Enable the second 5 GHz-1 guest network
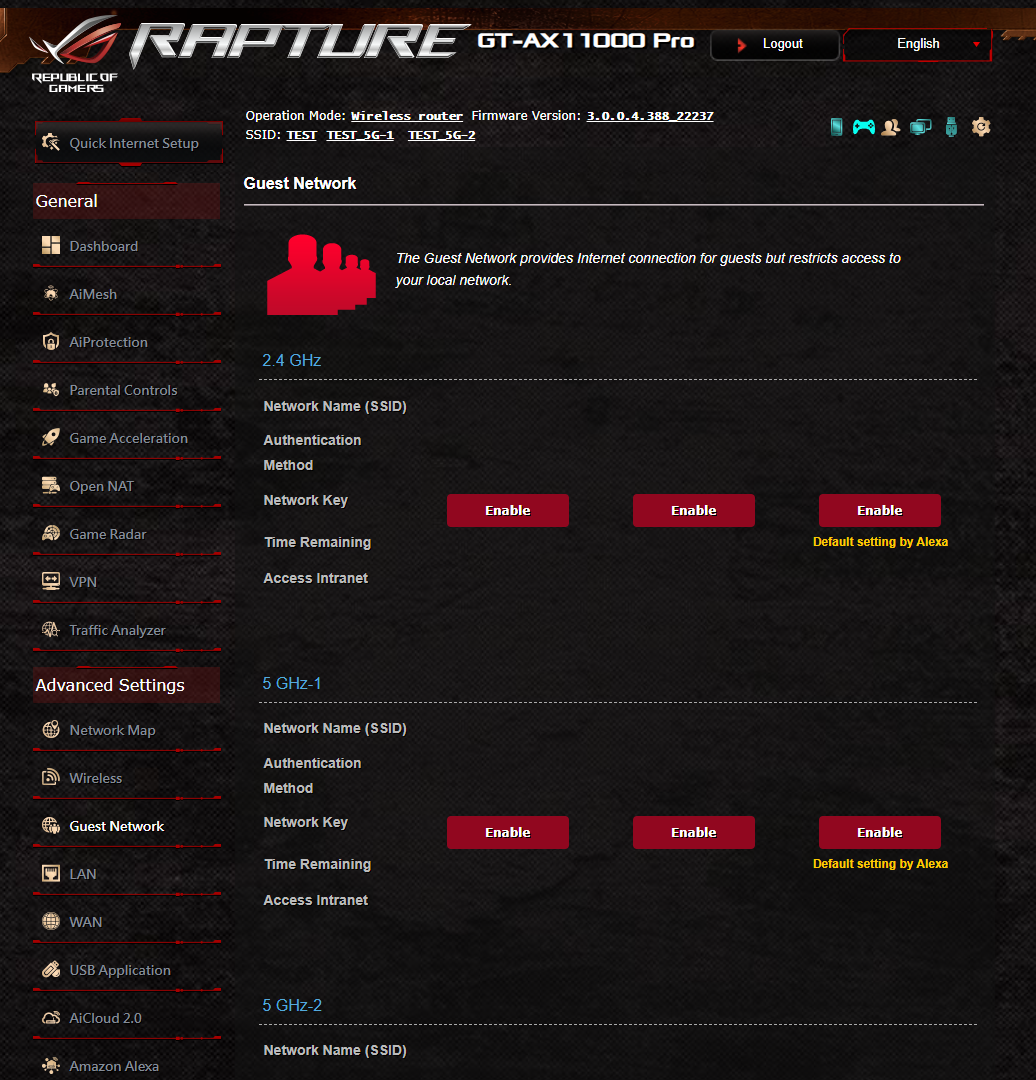 [x=694, y=832]
